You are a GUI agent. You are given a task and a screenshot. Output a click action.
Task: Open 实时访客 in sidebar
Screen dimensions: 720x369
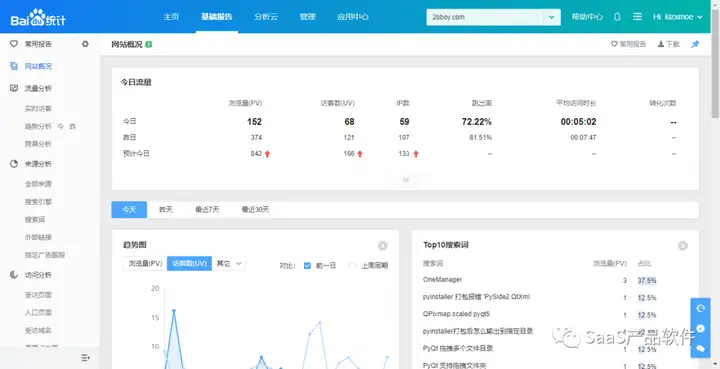tap(38, 109)
